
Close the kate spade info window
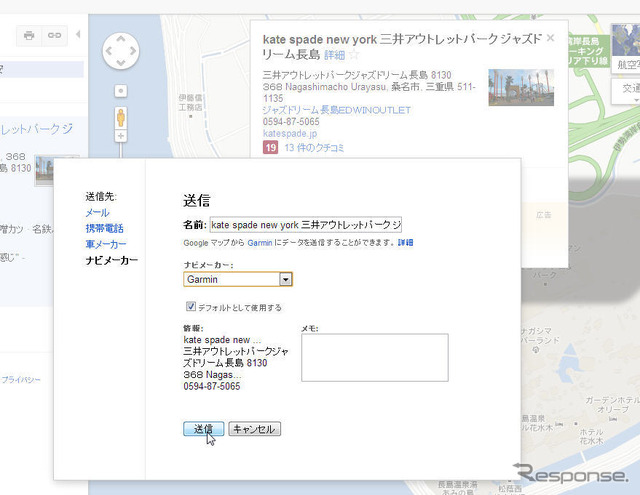[550, 38]
